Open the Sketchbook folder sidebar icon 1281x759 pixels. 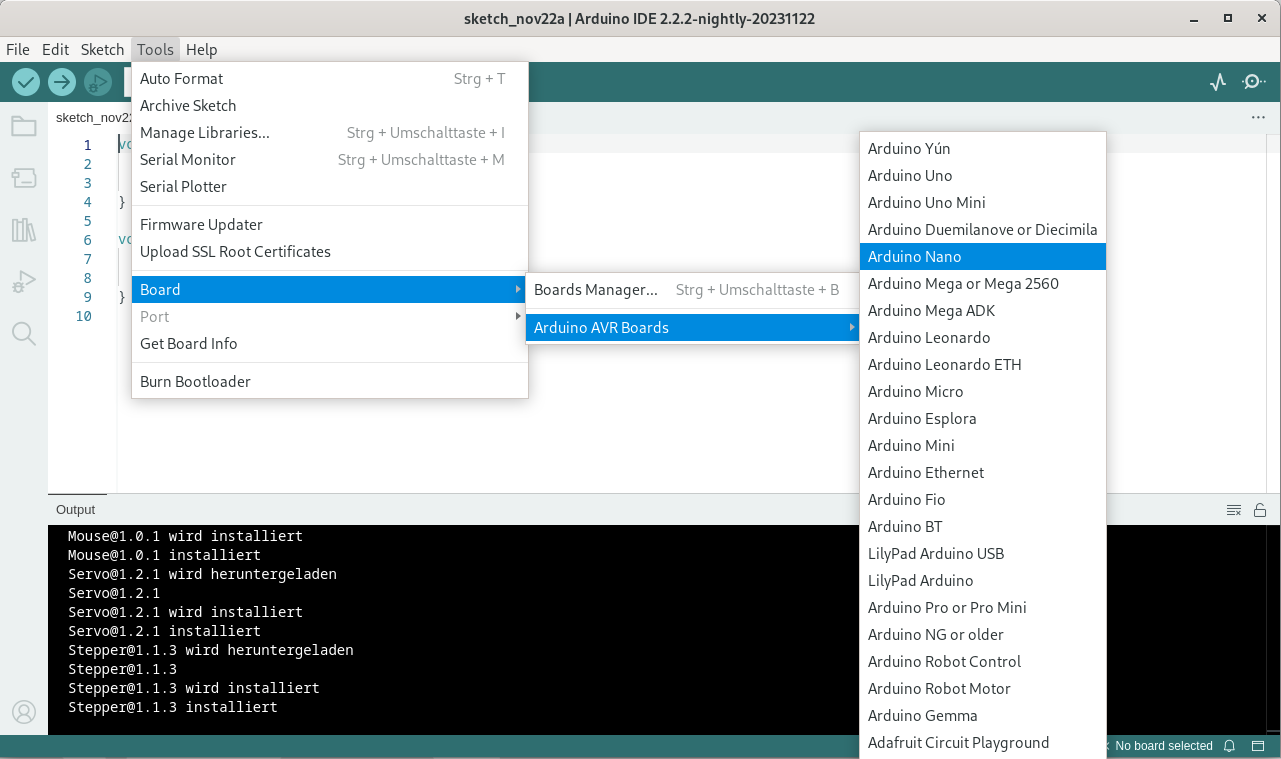[24, 126]
